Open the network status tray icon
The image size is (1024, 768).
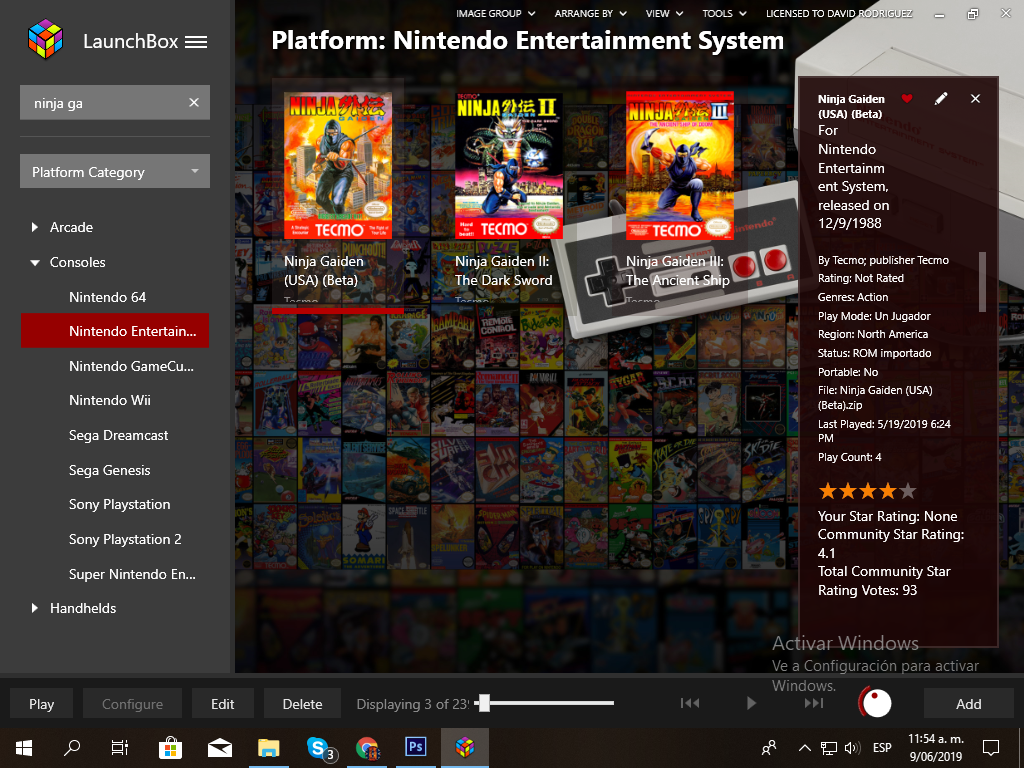829,748
